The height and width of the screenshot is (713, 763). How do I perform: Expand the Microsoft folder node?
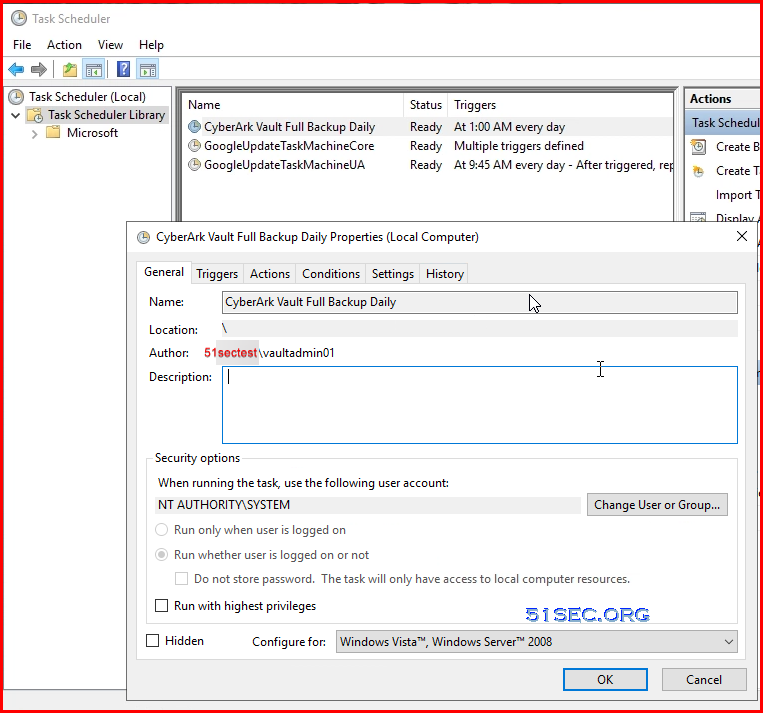click(34, 133)
